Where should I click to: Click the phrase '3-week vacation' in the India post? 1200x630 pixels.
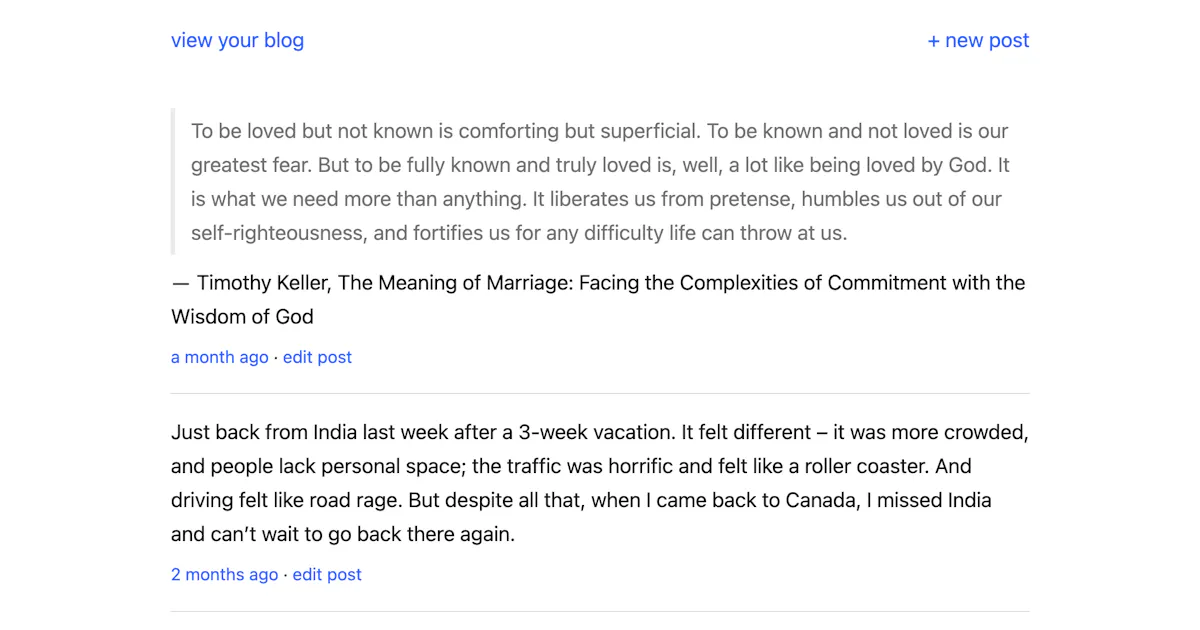(596, 433)
